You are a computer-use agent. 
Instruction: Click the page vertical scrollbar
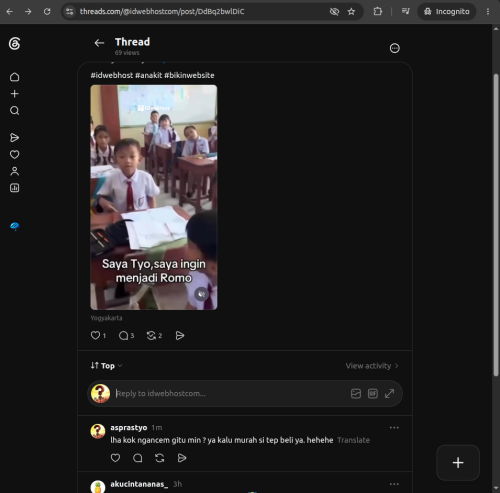pyautogui.click(x=496, y=225)
